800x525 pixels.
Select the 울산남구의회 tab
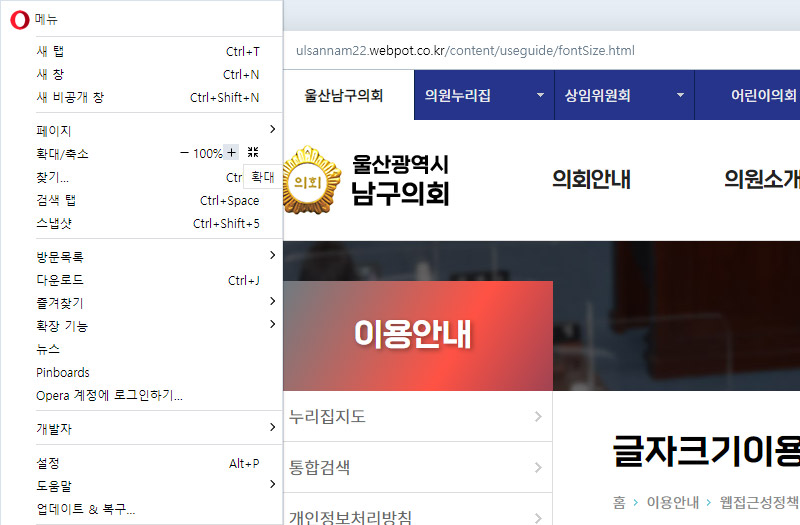pos(349,95)
